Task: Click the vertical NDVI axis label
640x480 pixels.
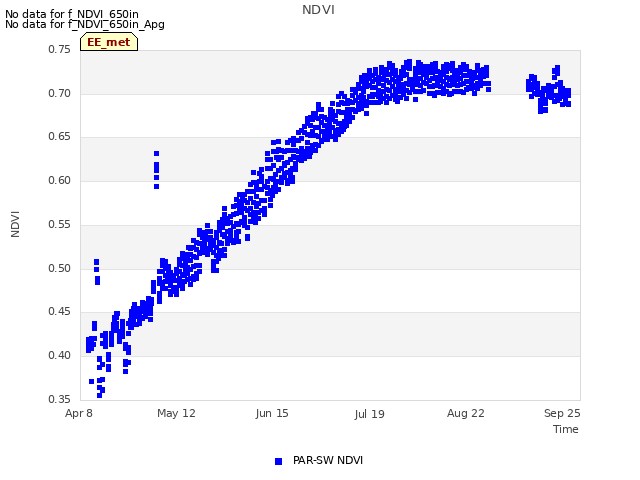Action: tap(16, 224)
